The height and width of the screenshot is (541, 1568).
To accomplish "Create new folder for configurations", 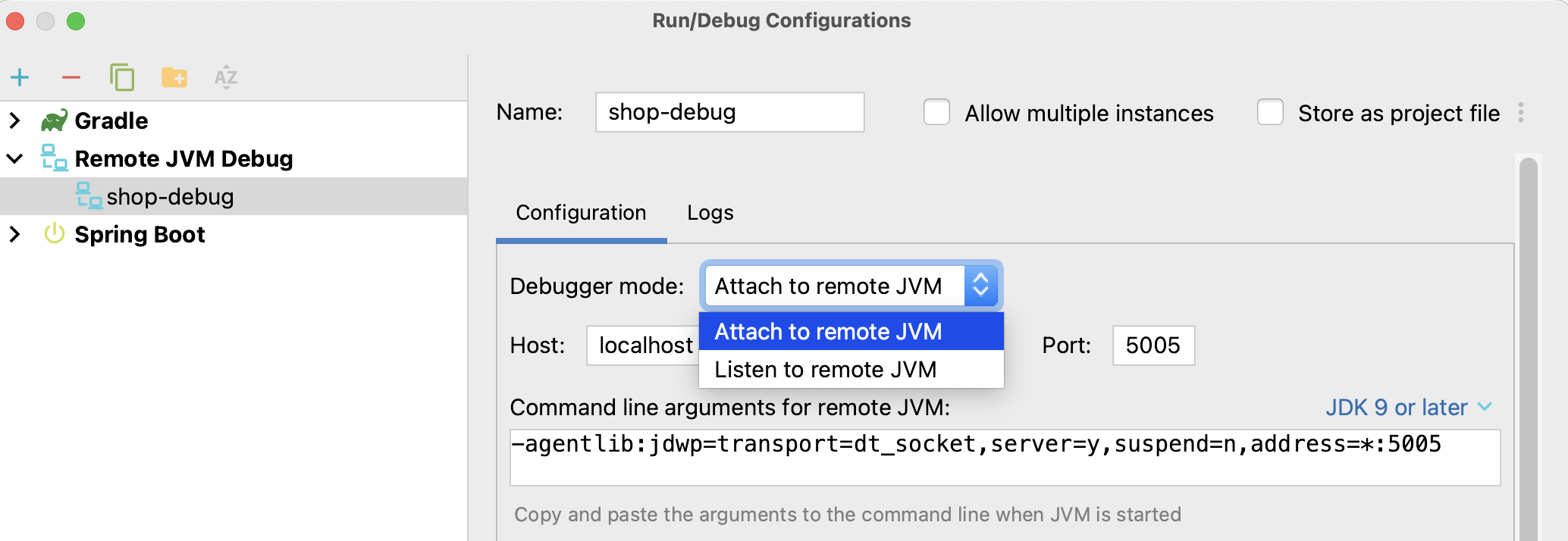I will point(174,77).
